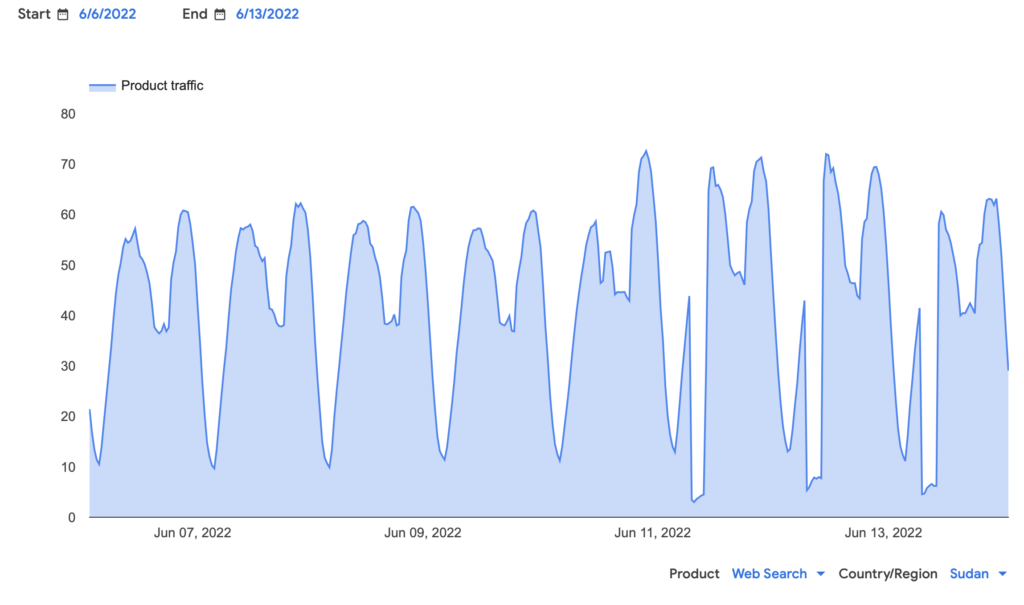
Task: Click the Jun 09, 2022 axis label
Action: 423,532
